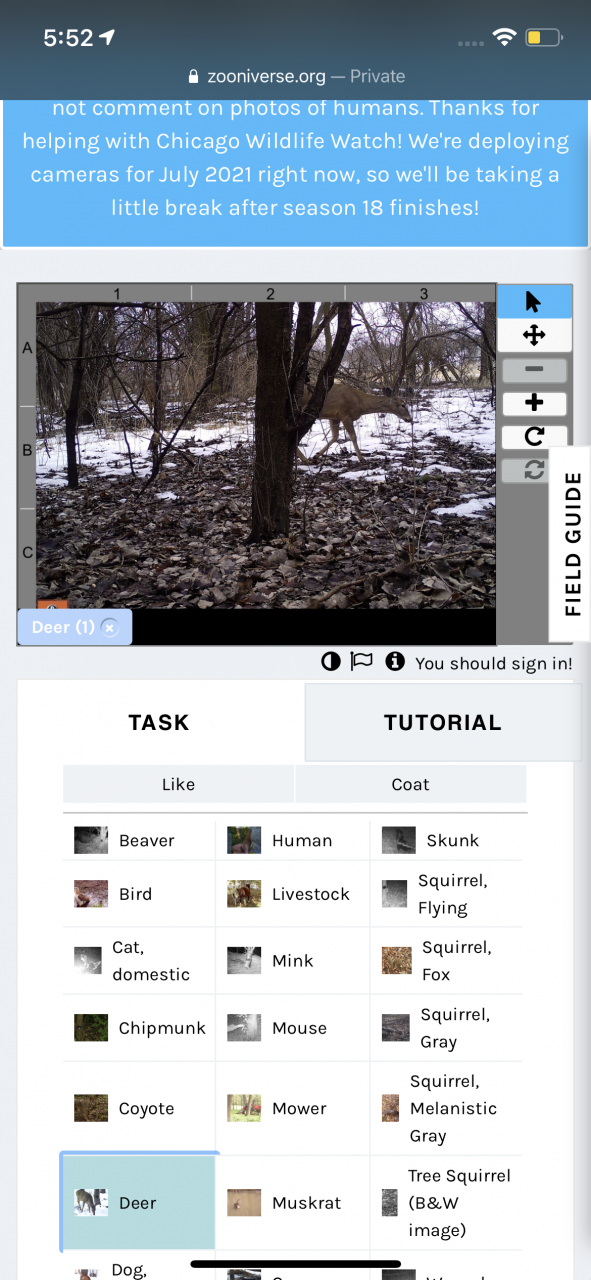Select the pan move tool
This screenshot has width=591, height=1280.
coord(534,335)
